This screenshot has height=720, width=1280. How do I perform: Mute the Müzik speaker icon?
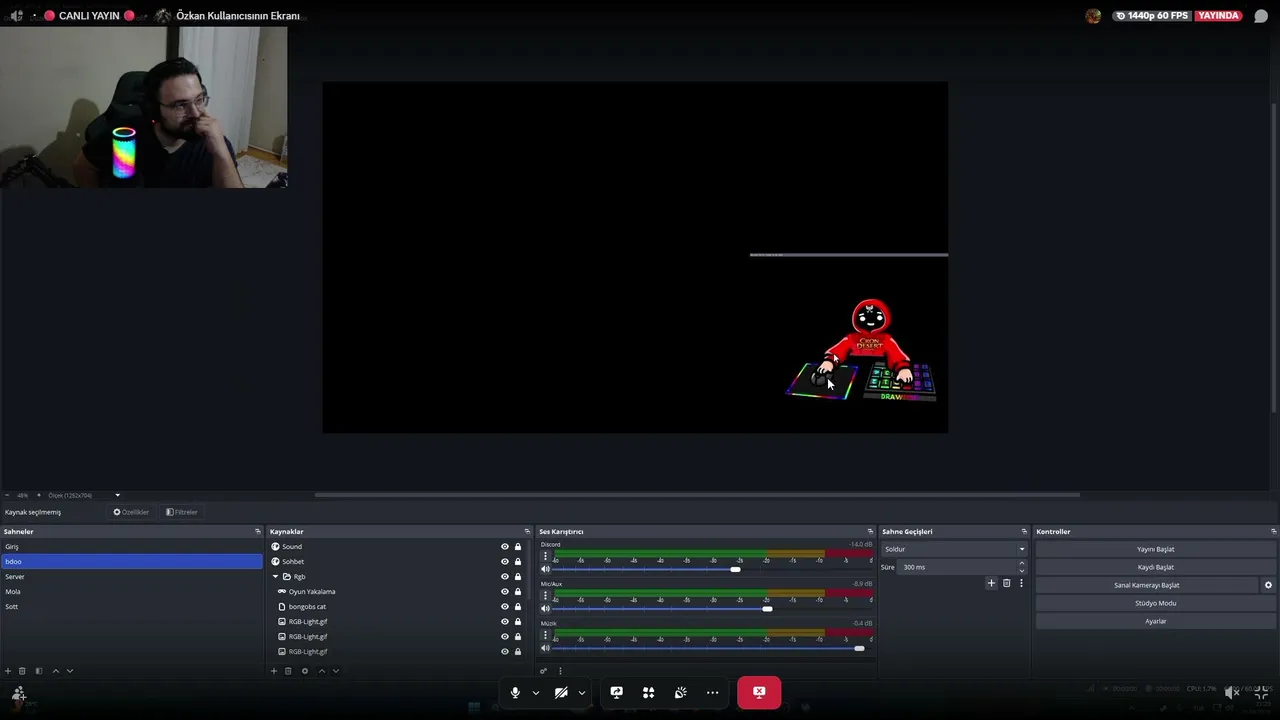point(545,649)
